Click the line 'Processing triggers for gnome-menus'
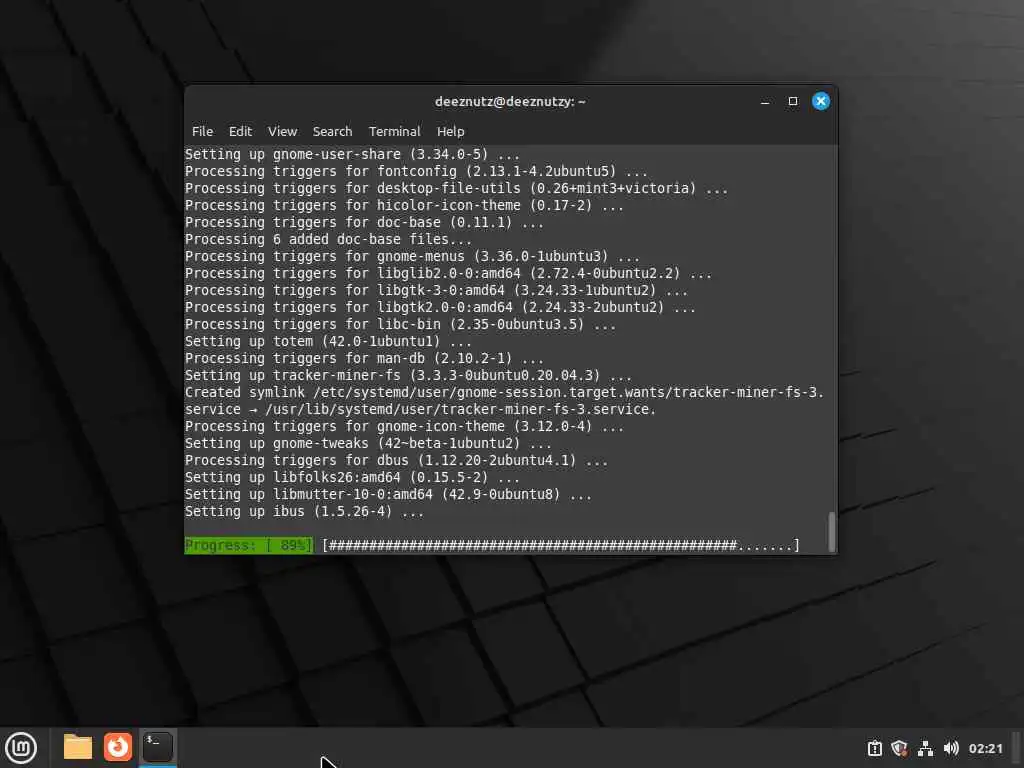1024x768 pixels. point(413,256)
